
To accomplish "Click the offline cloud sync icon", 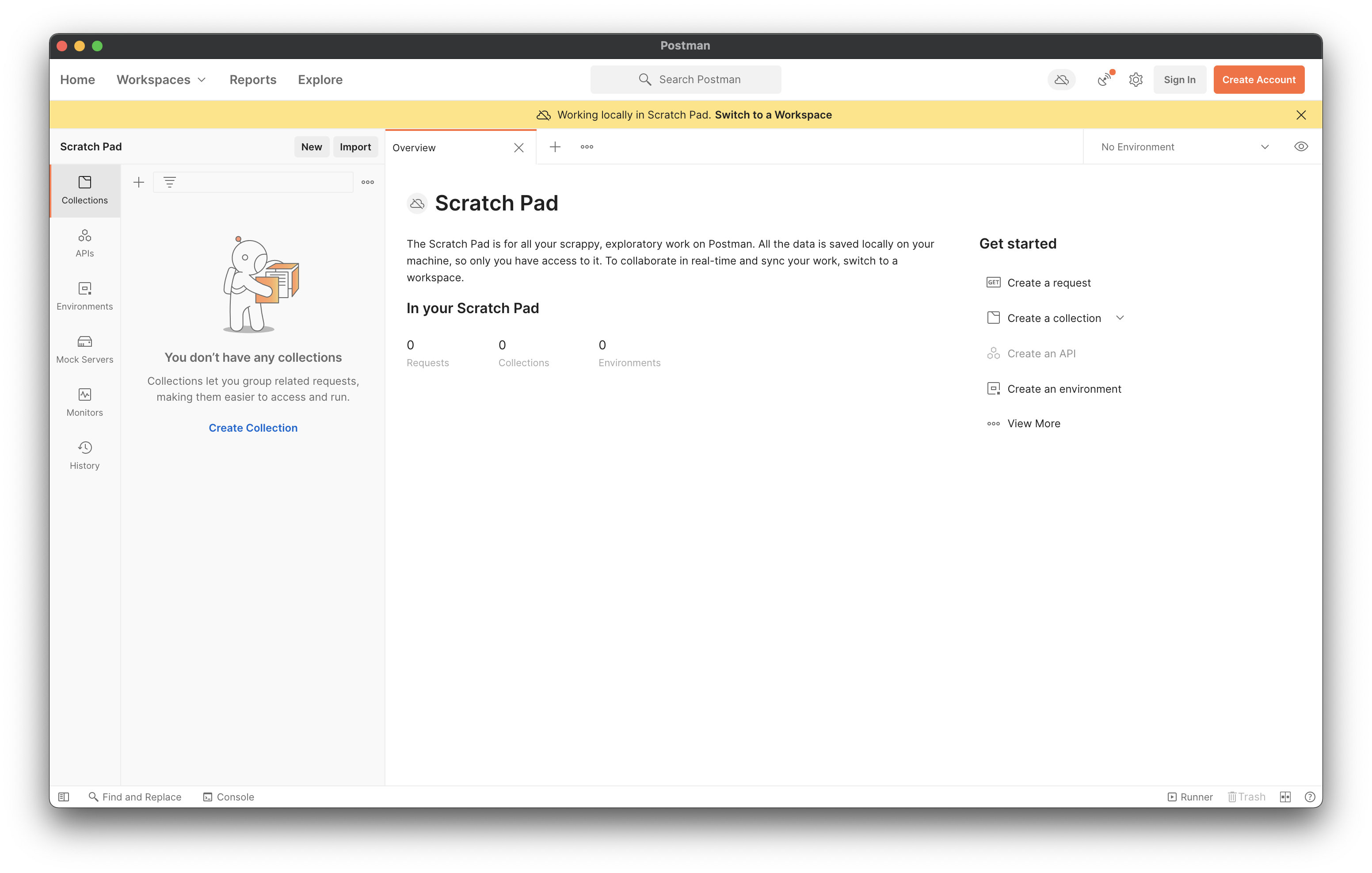I will [1061, 80].
